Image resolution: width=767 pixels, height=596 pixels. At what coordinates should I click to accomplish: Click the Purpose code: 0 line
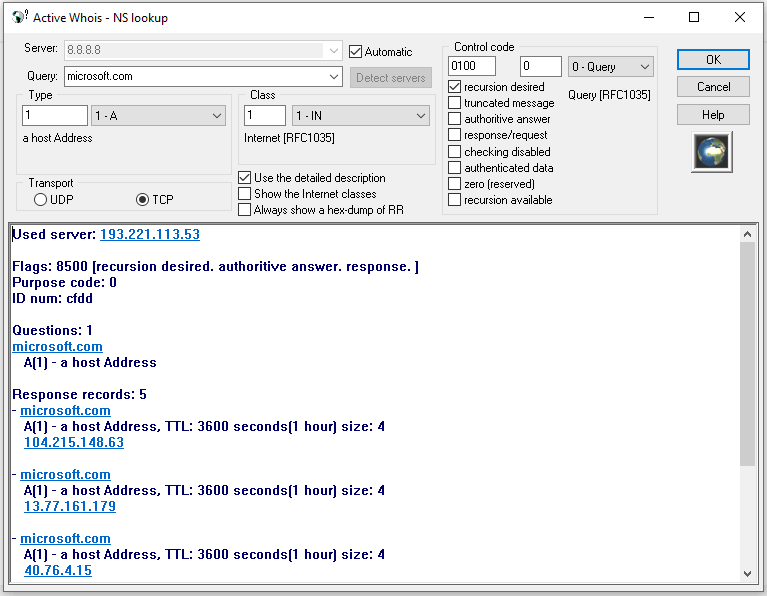coord(64,282)
